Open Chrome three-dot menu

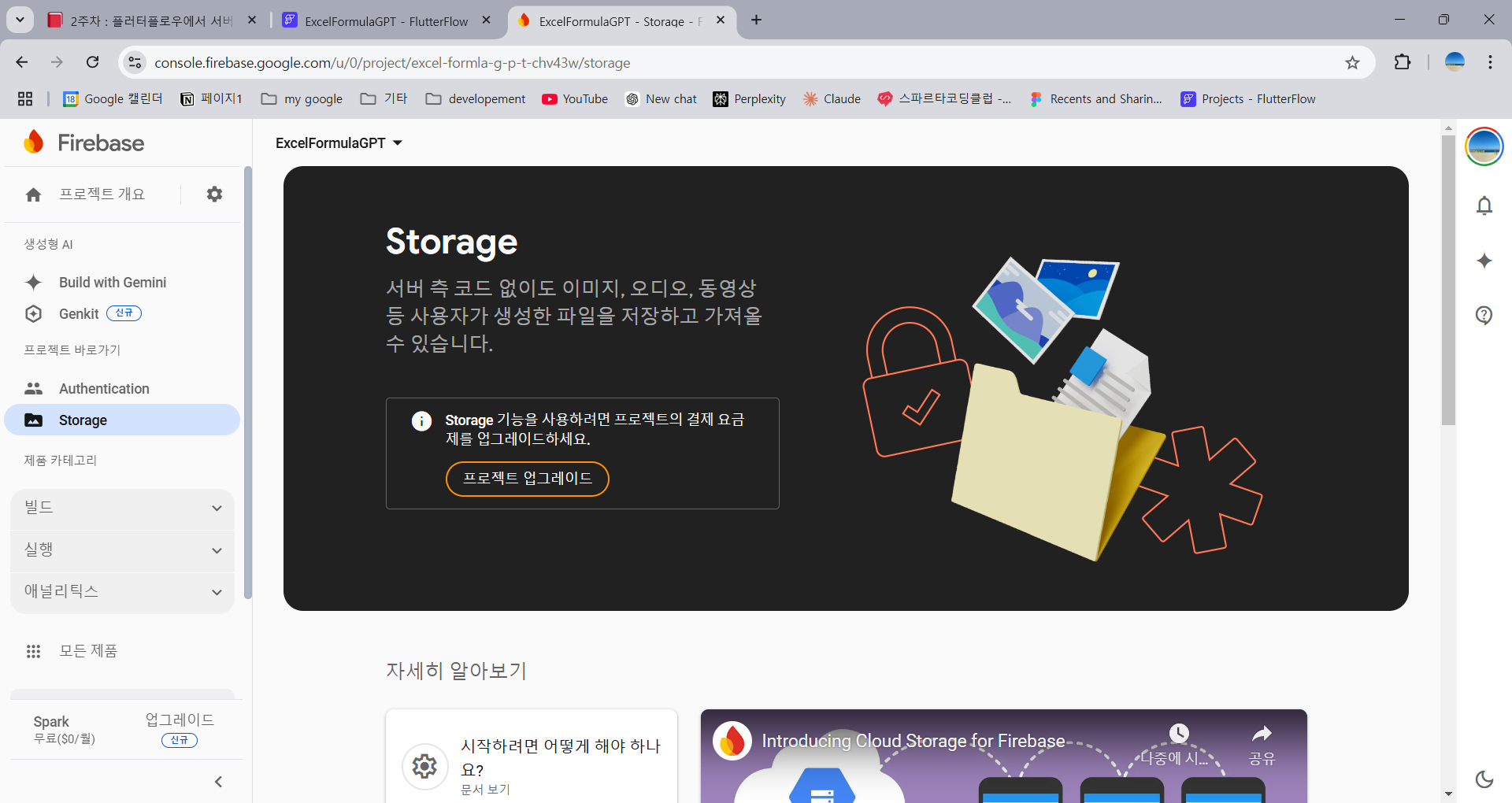point(1490,62)
